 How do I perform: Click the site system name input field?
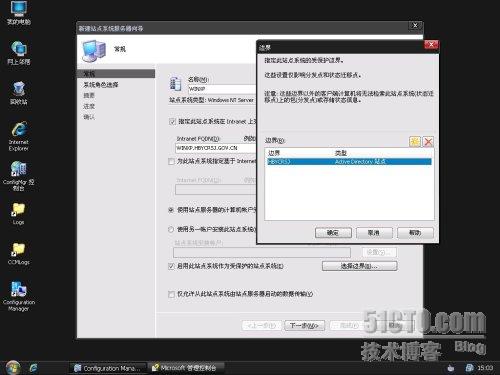222,89
